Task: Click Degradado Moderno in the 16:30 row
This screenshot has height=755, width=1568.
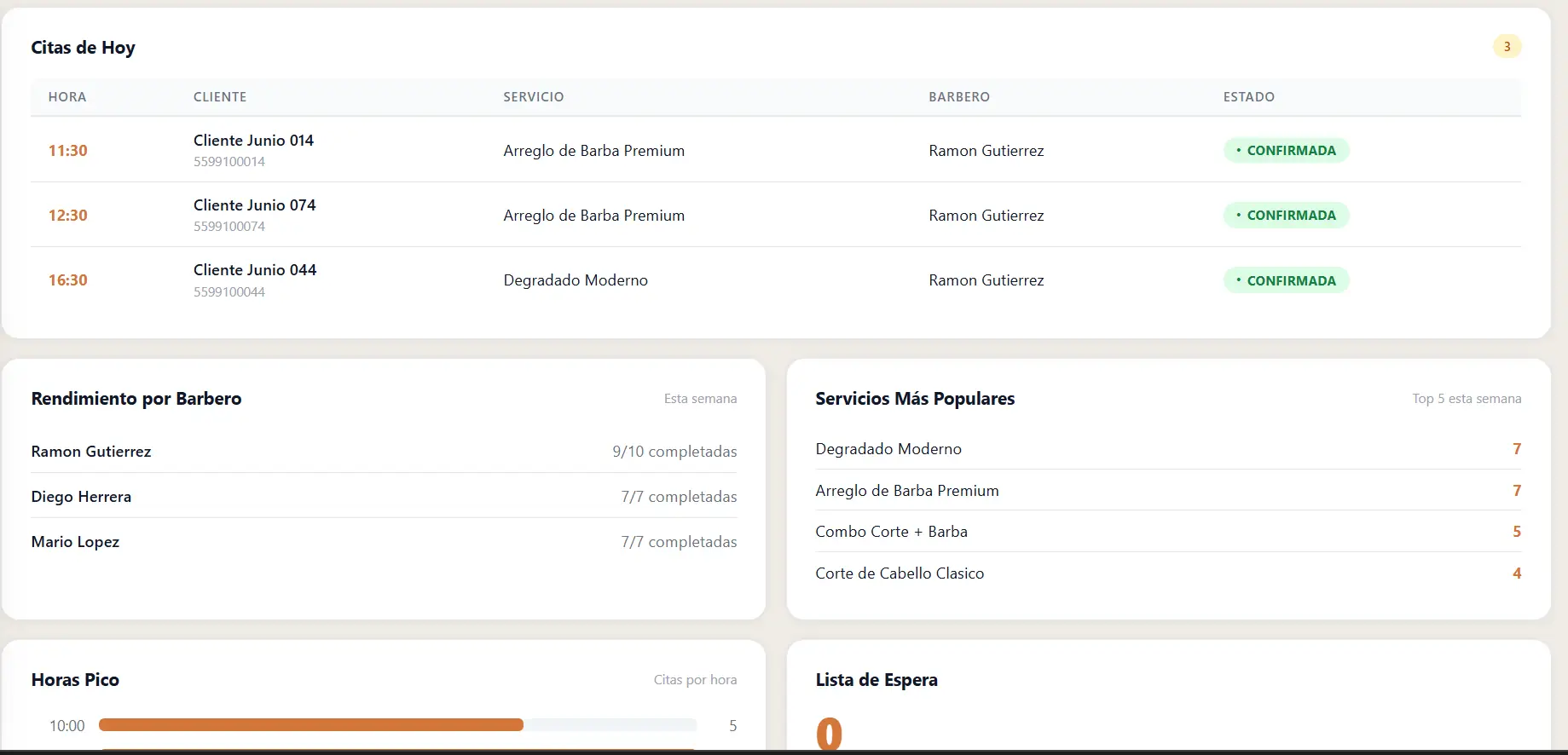Action: coord(576,280)
